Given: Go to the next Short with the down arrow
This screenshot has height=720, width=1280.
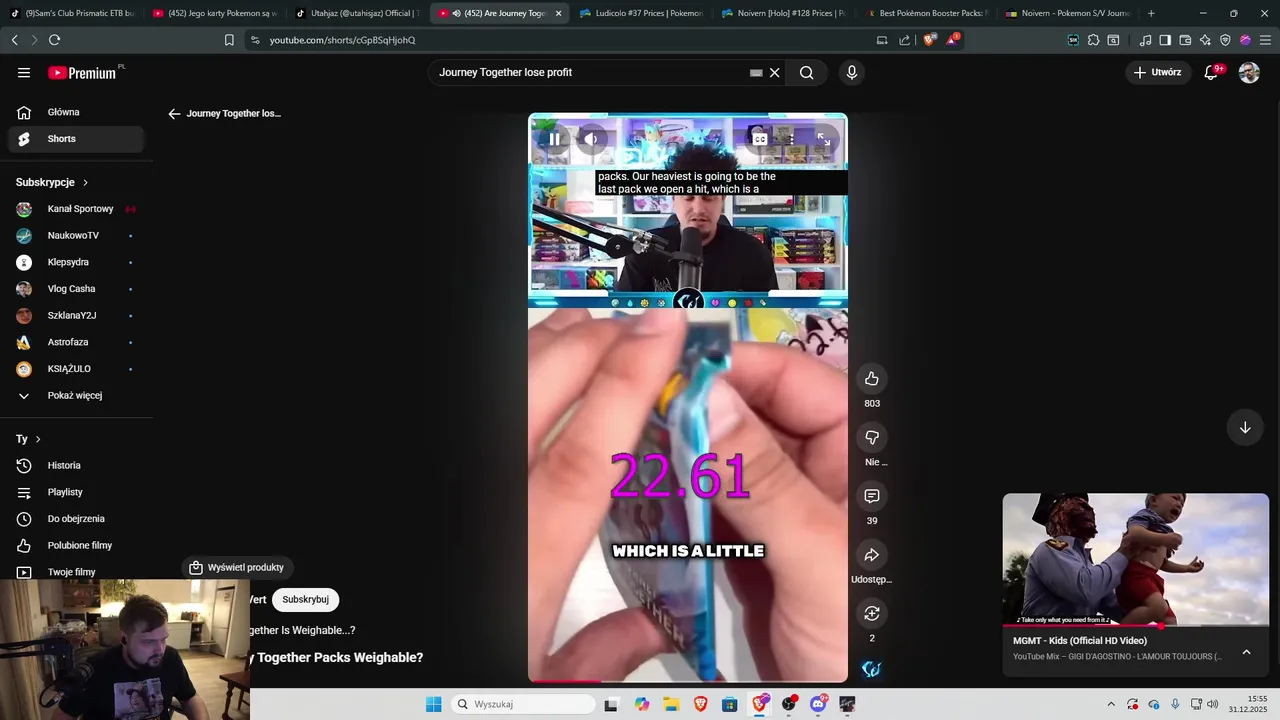Looking at the screenshot, I should 1245,427.
